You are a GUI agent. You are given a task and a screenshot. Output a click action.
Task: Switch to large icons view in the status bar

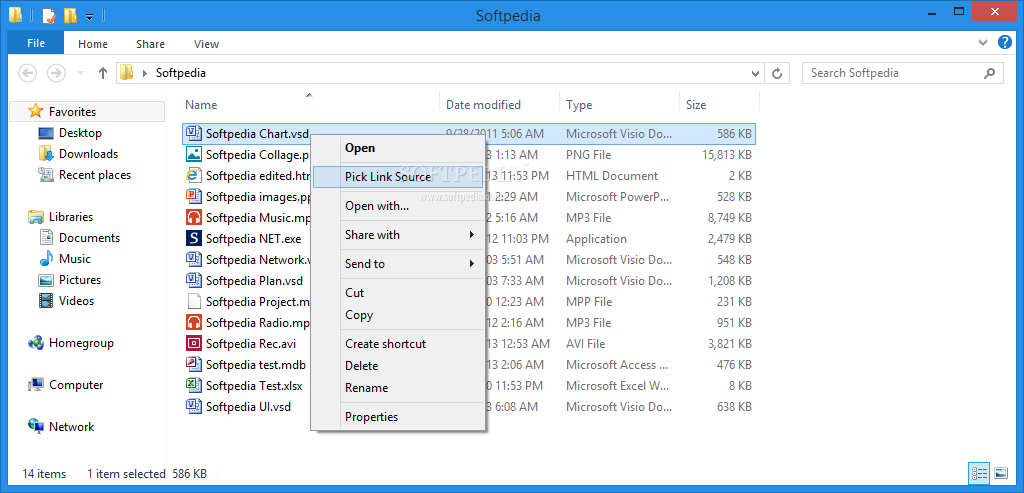pos(1000,473)
